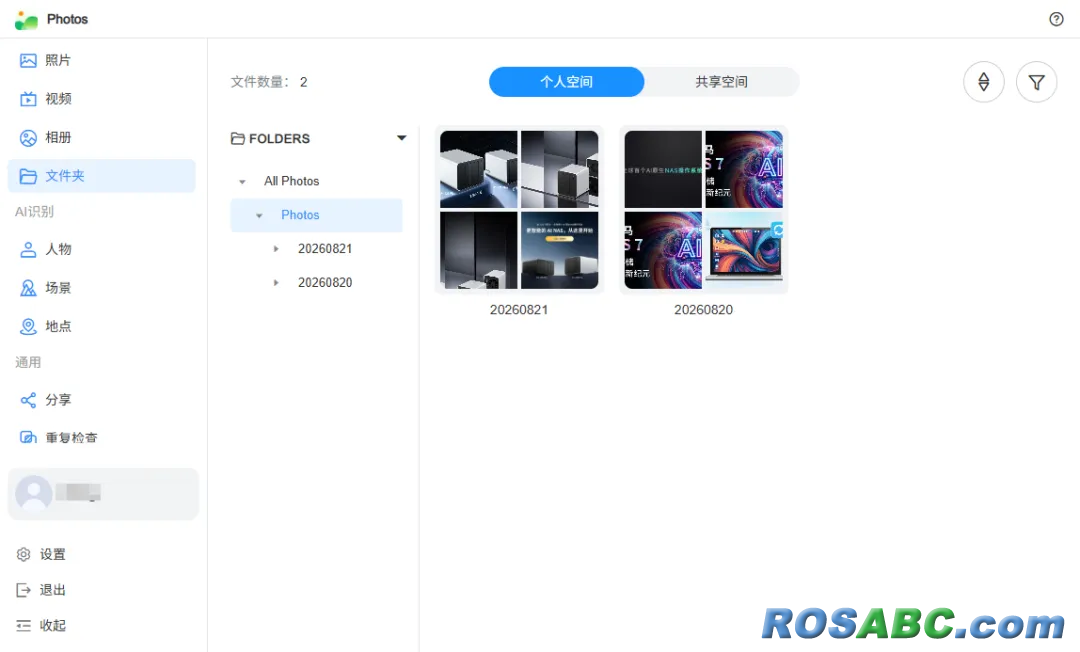Collapse the FOLDERS dropdown arrow
Screen dimensions: 1080x652
[x=402, y=138]
